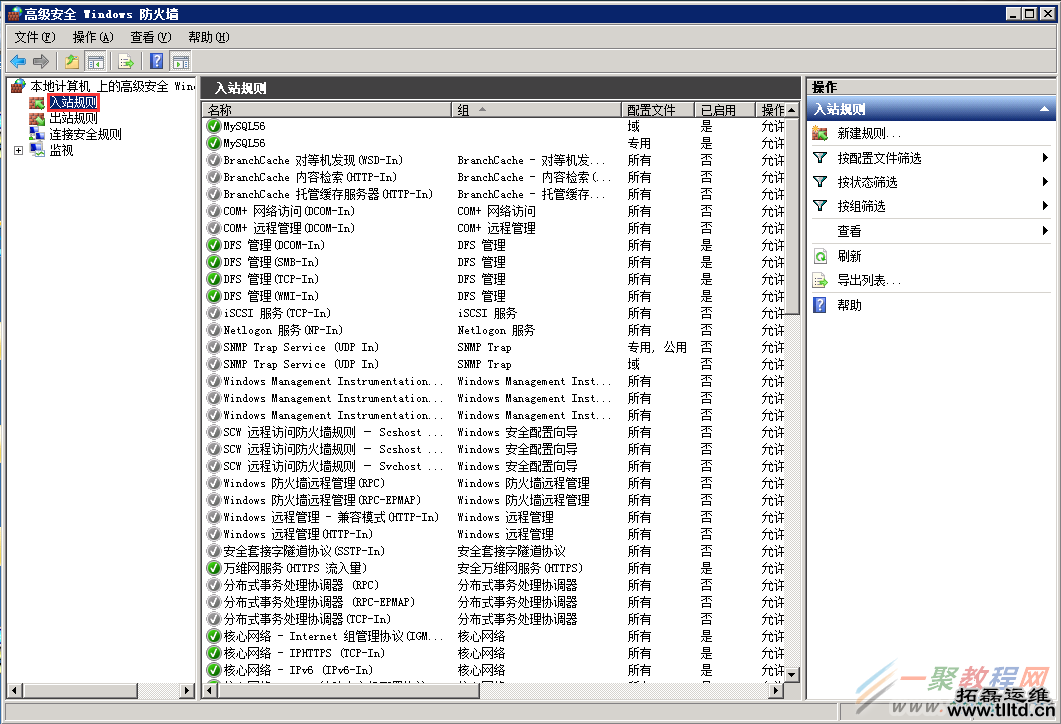
Task: Open the 查看(V) menu
Action: click(151, 37)
